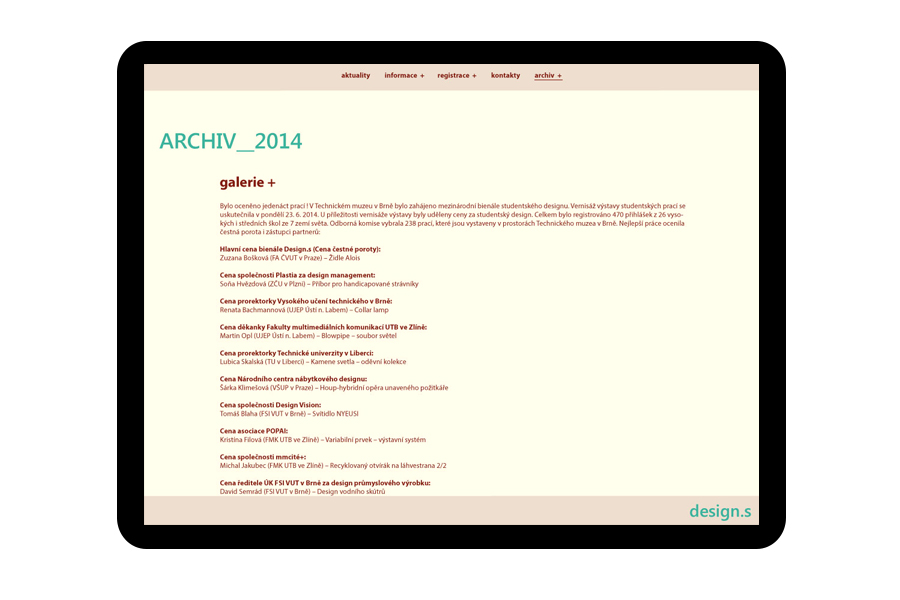Screen dimensions: 900x600
Task: Expand the galerie + section
Action: pos(247,183)
